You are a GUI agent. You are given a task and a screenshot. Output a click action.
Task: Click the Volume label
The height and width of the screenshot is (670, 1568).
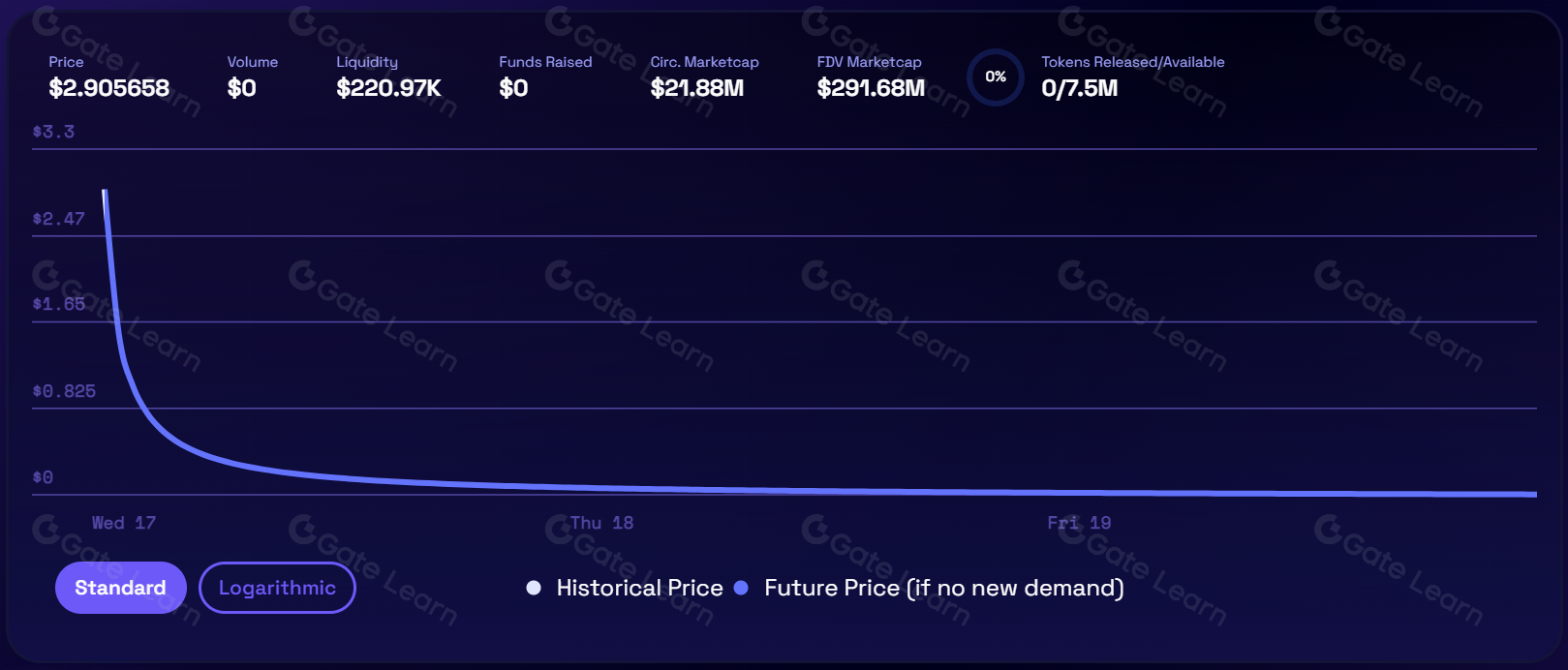click(253, 62)
